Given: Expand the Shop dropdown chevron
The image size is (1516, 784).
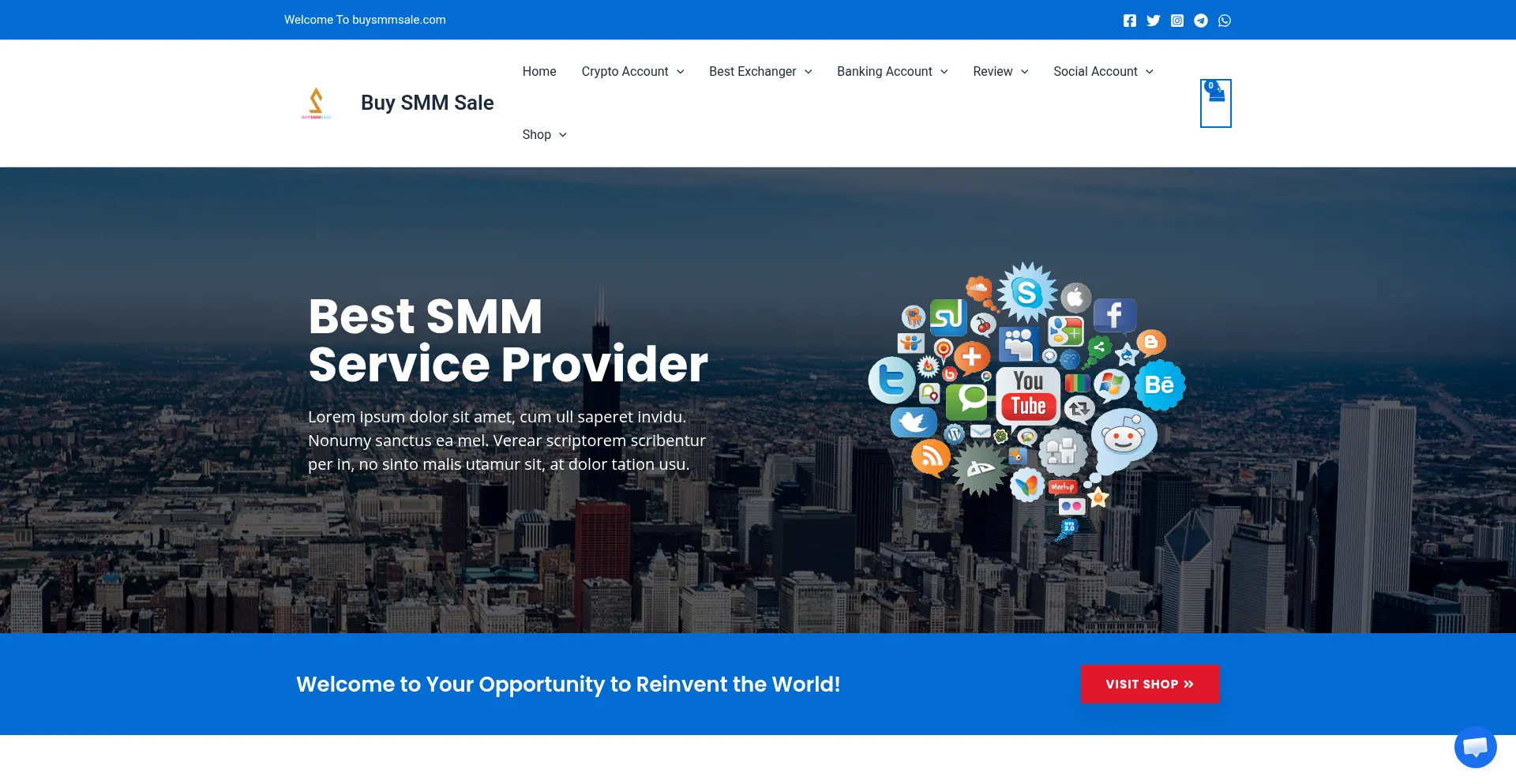Looking at the screenshot, I should pyautogui.click(x=563, y=135).
